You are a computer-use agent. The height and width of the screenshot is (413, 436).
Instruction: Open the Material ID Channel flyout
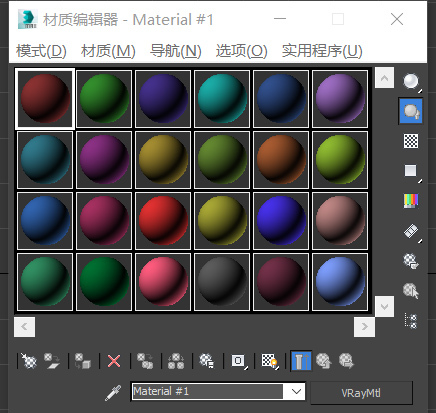tap(239, 361)
